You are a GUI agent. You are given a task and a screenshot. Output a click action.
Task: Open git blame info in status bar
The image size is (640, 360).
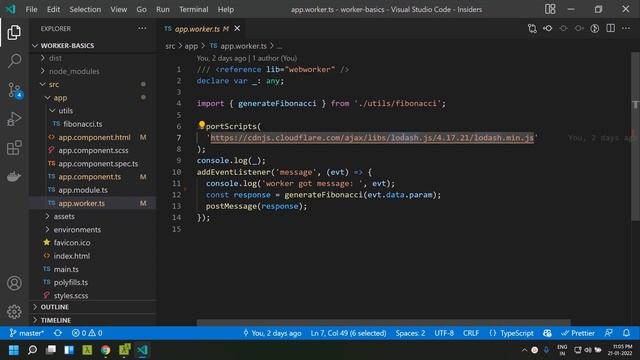coord(272,333)
